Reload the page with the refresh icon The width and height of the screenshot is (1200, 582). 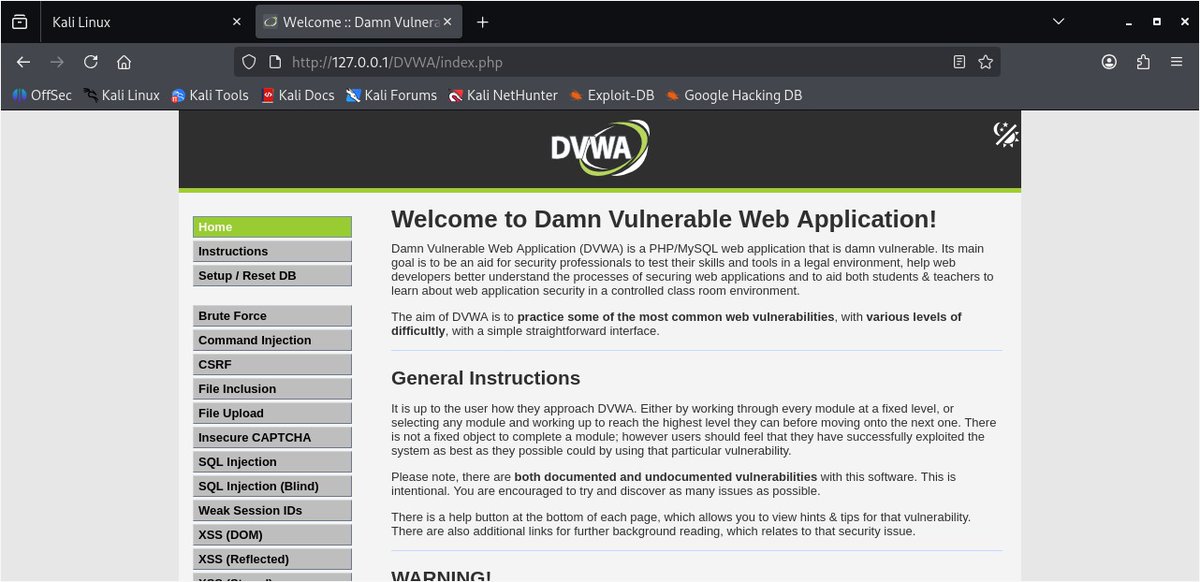(91, 62)
